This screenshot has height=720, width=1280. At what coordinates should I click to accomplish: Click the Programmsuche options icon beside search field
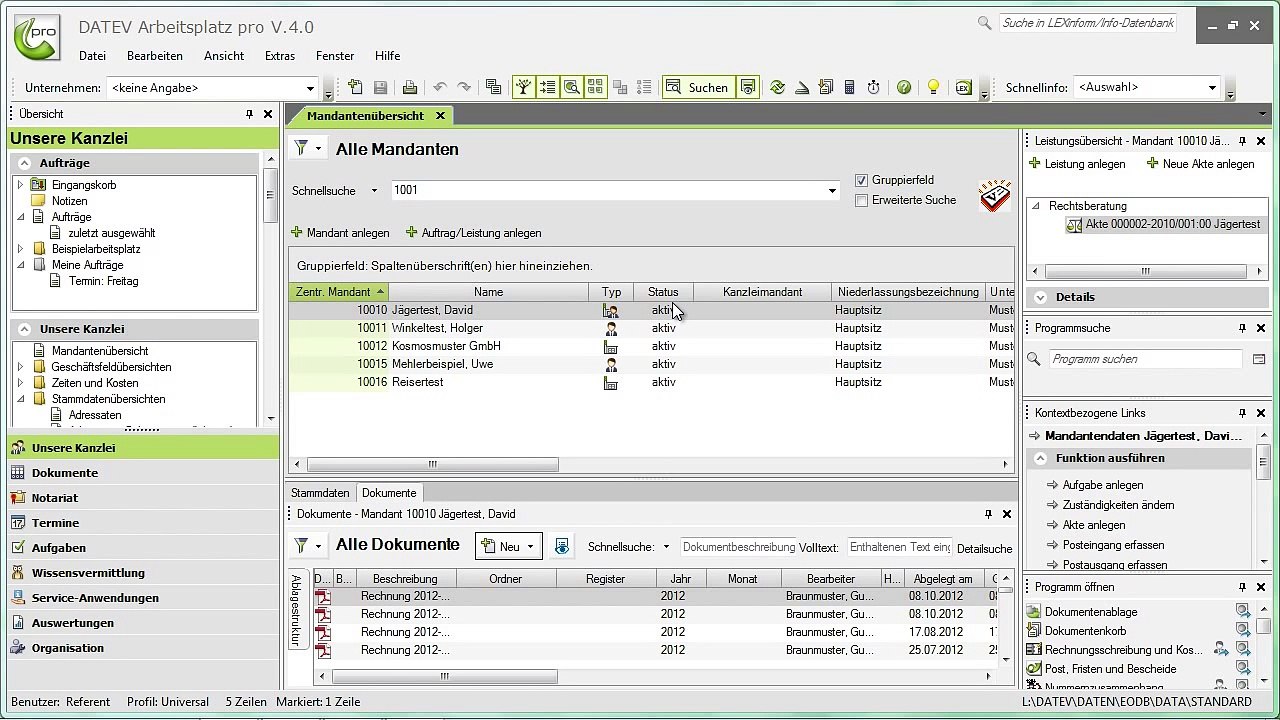point(1259,359)
